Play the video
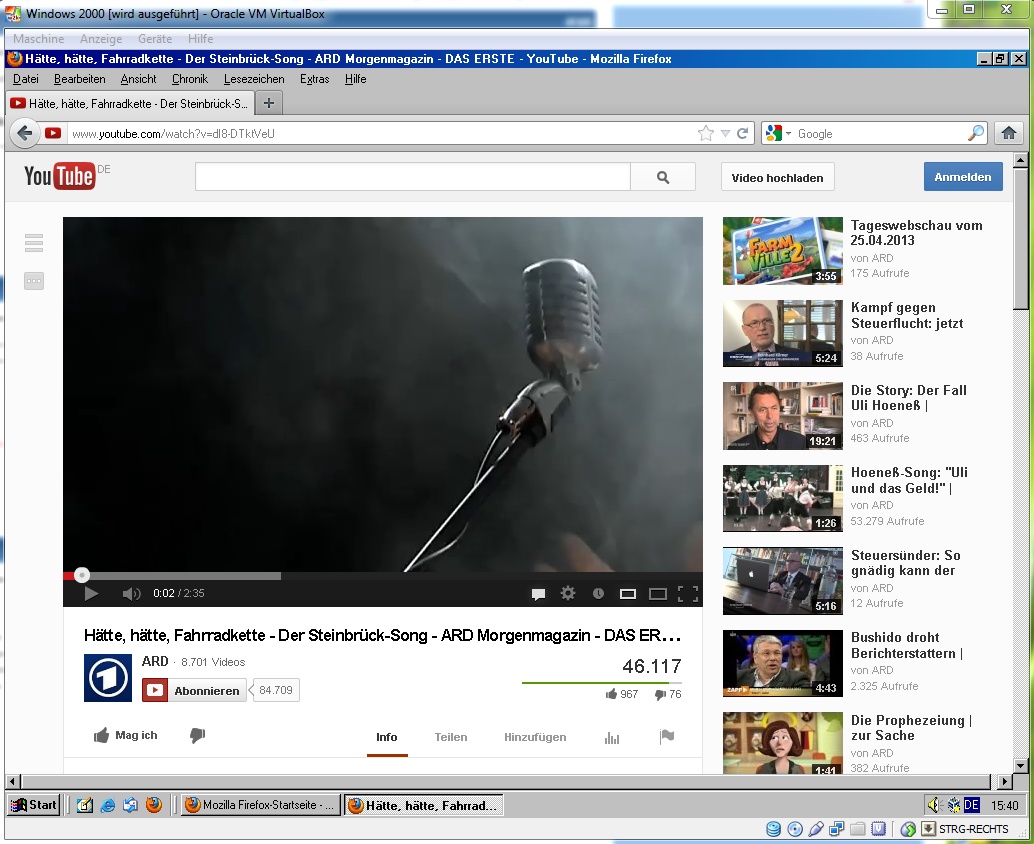Screen dimensions: 1034x844 point(91,593)
